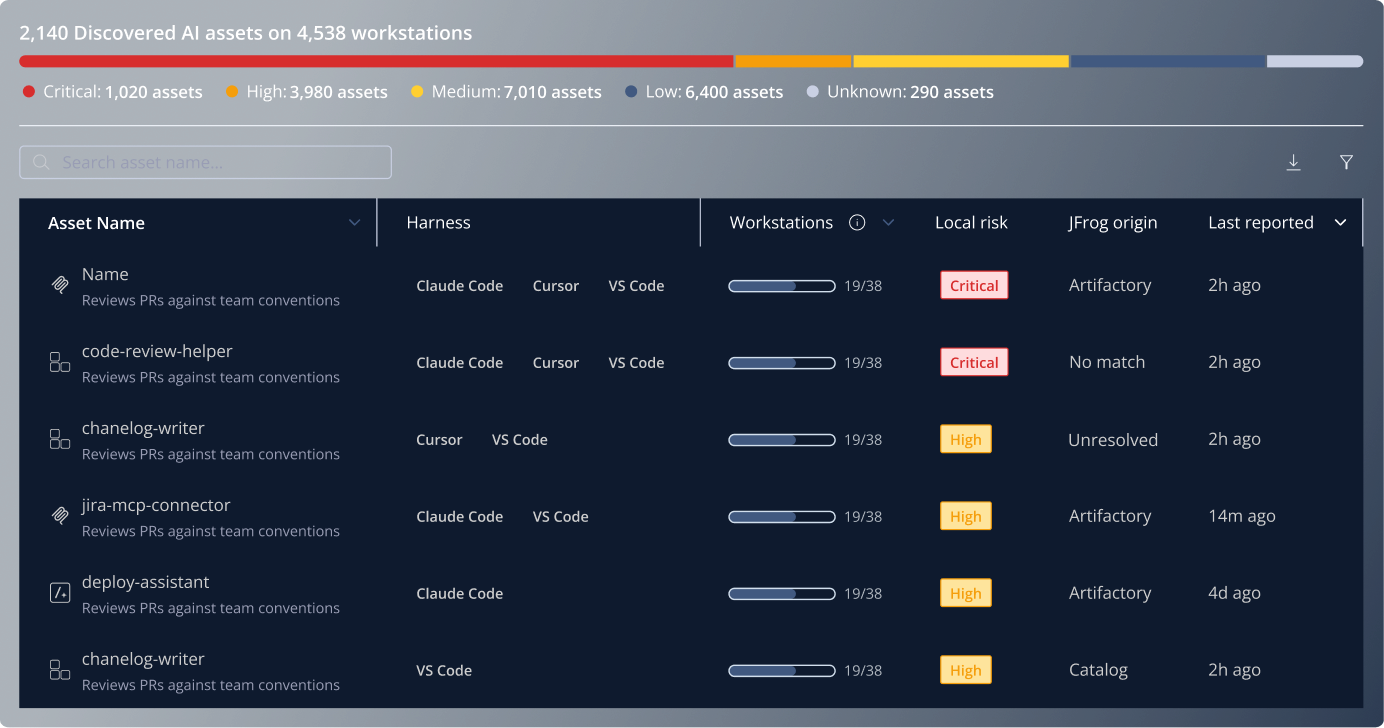
Task: Click the "Medium: 7,010 assets" legend label
Action: tap(517, 92)
